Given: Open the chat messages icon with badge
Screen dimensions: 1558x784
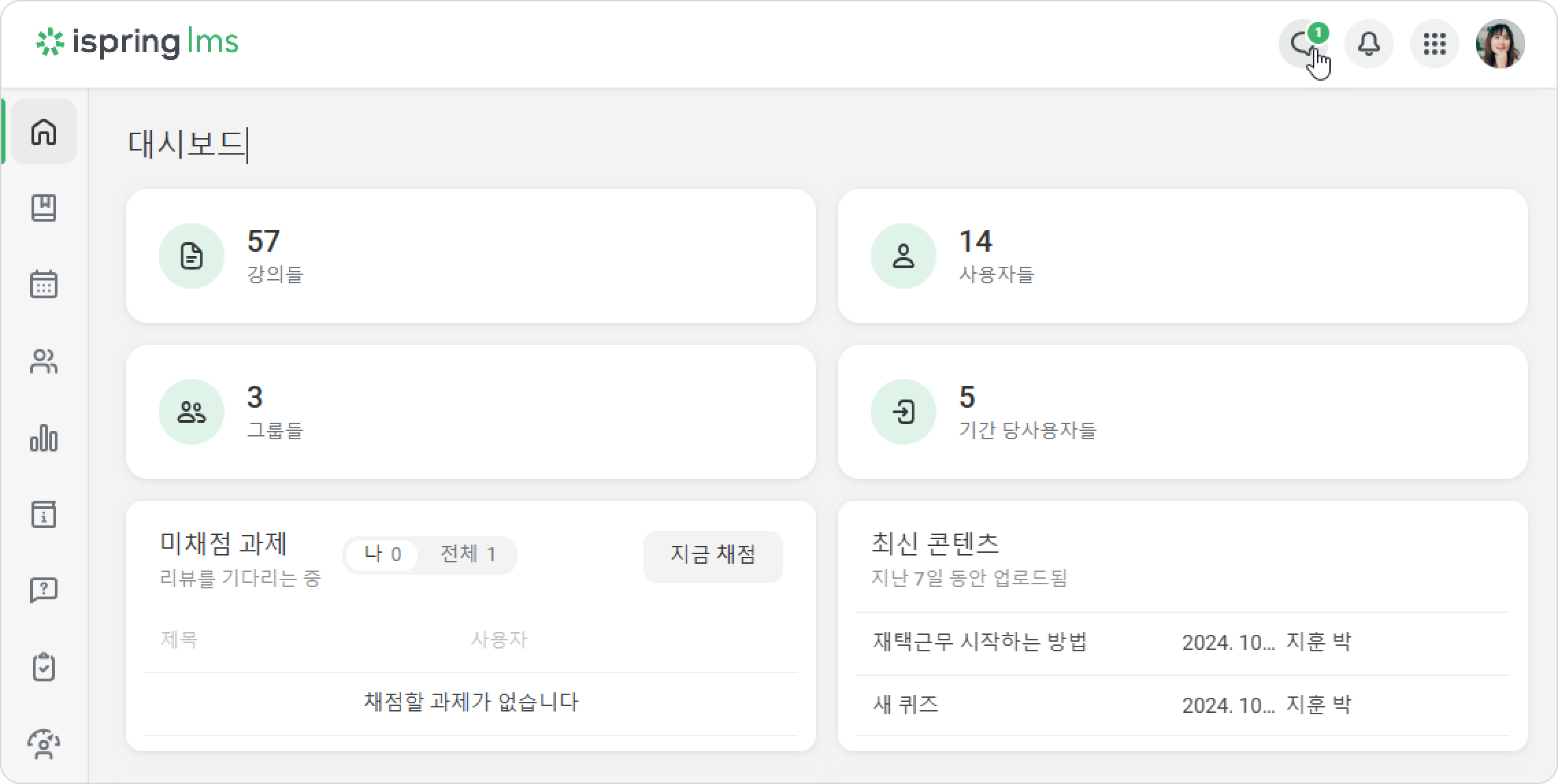Looking at the screenshot, I should tap(1303, 44).
